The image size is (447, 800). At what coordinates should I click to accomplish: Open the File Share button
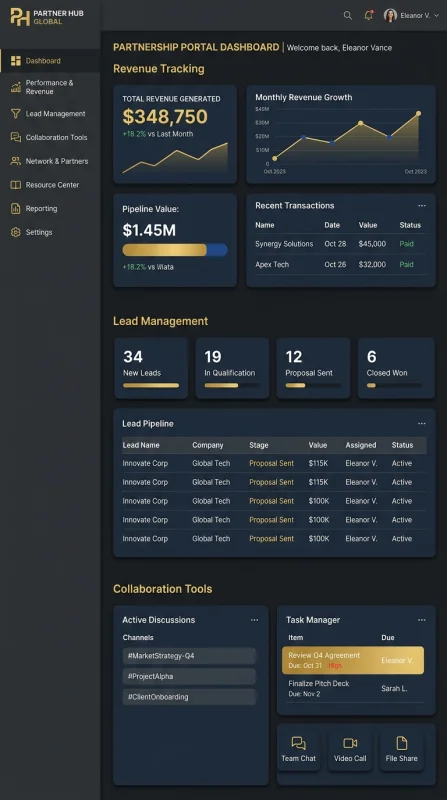click(402, 749)
